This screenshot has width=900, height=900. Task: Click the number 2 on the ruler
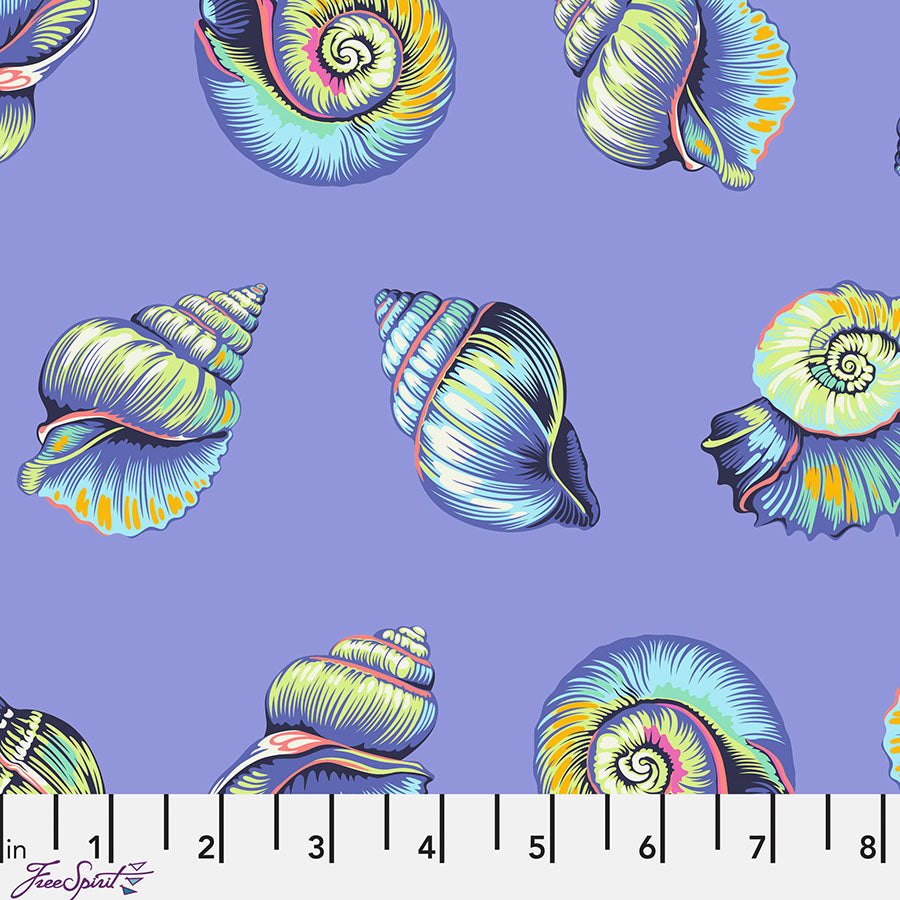206,848
